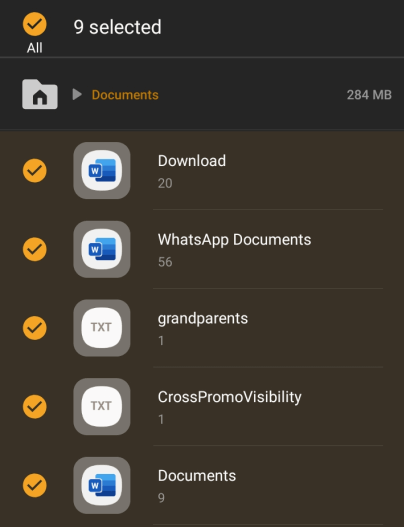Click the 9 selected header text

click(117, 27)
